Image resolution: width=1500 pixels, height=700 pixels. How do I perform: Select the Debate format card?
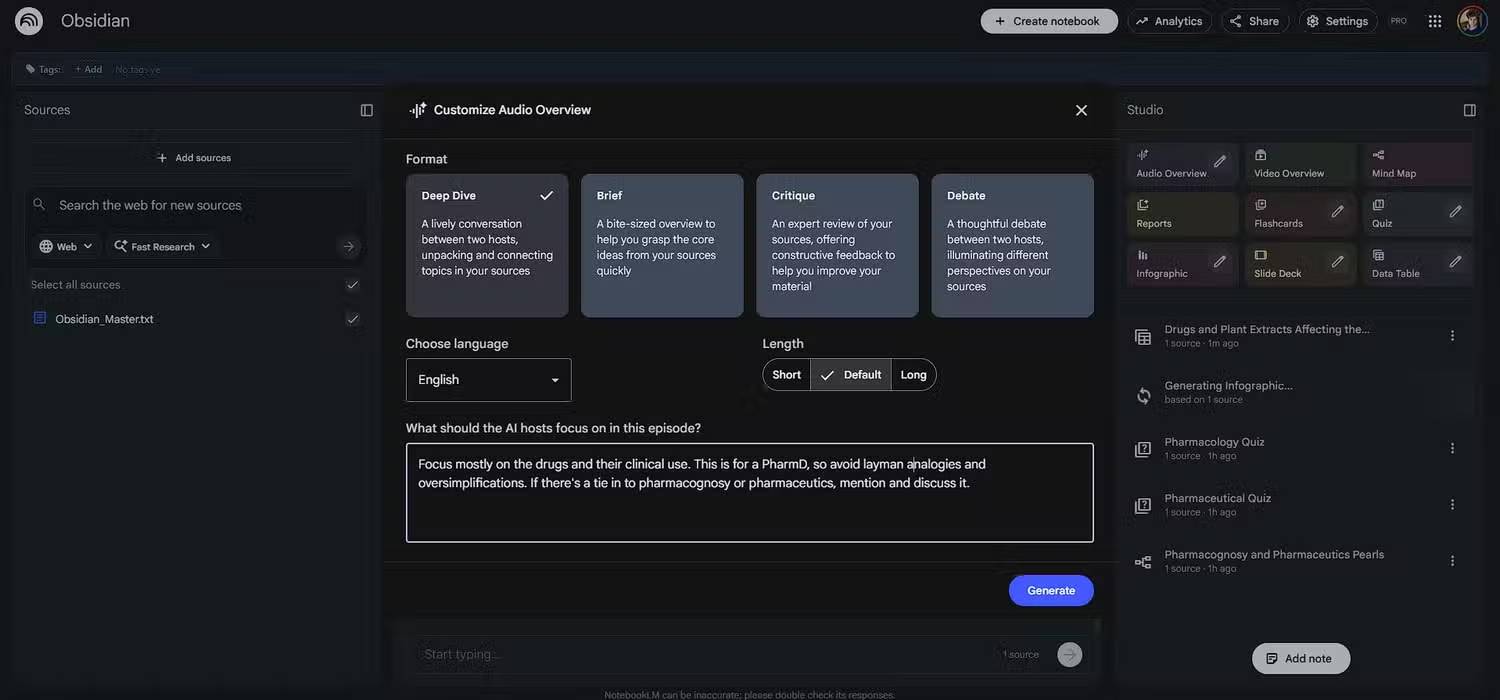(x=1012, y=245)
